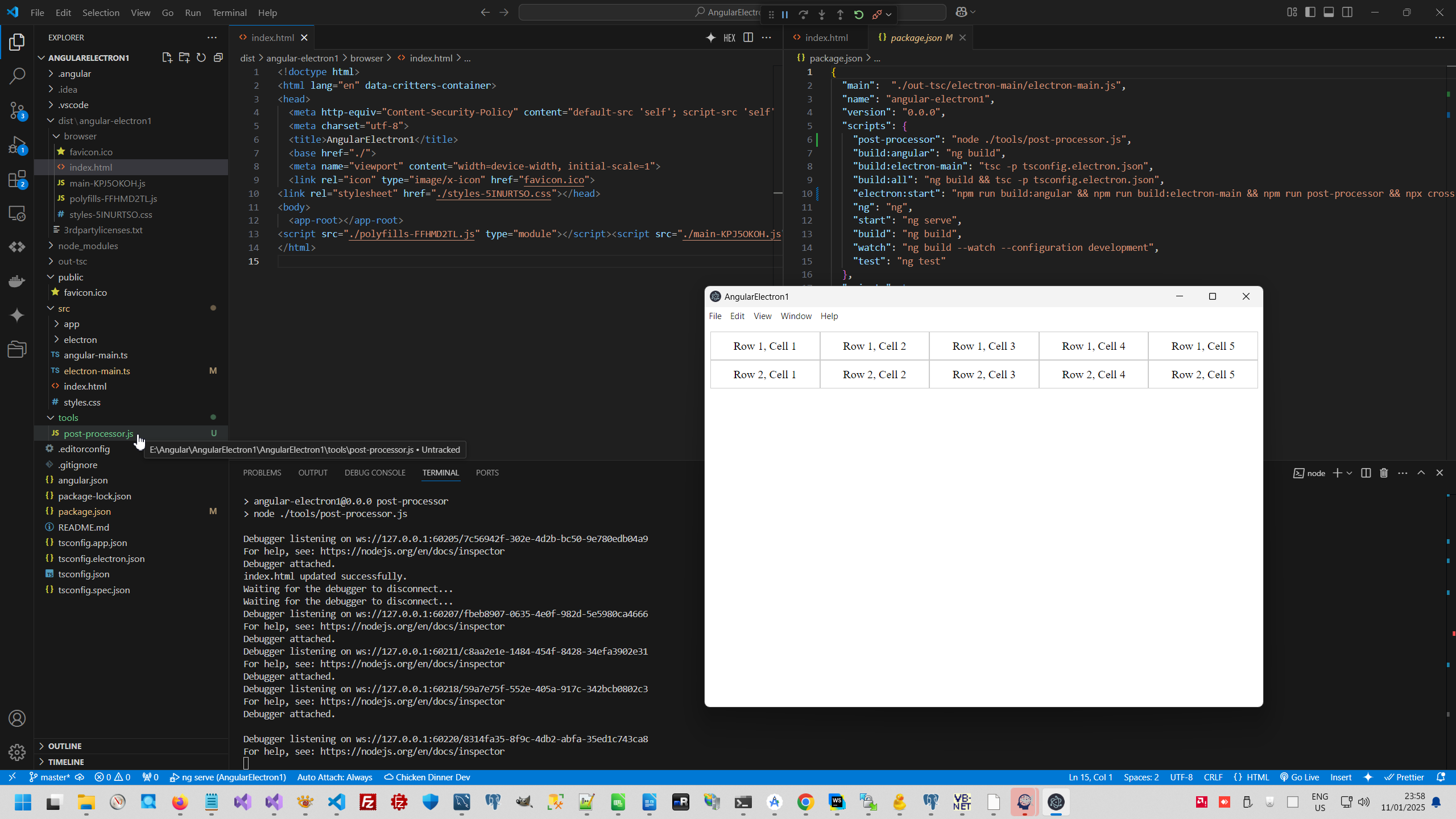1456x819 pixels.
Task: Click the New File icon in Explorer
Action: pyautogui.click(x=167, y=57)
